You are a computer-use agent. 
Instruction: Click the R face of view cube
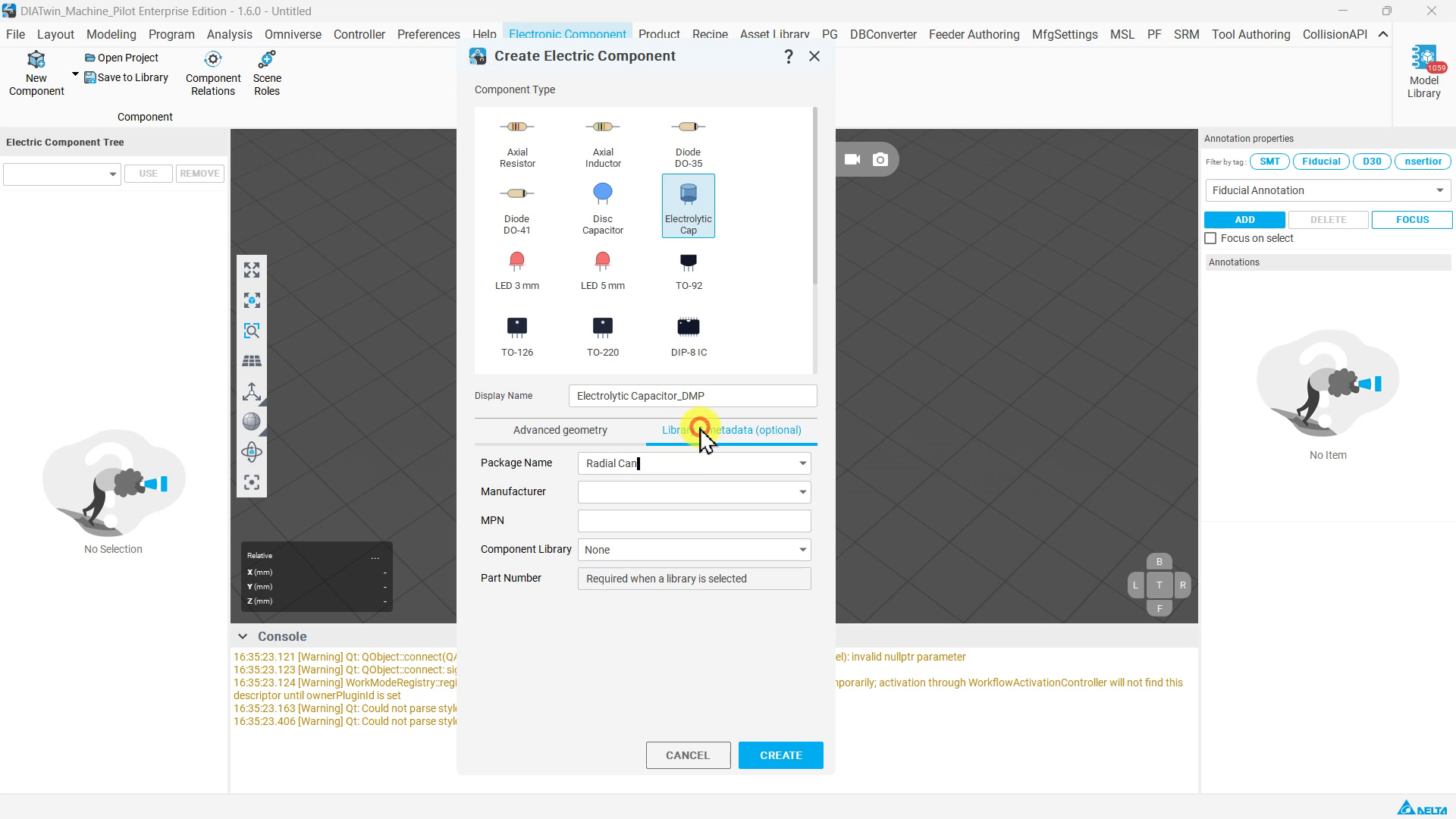point(1182,585)
